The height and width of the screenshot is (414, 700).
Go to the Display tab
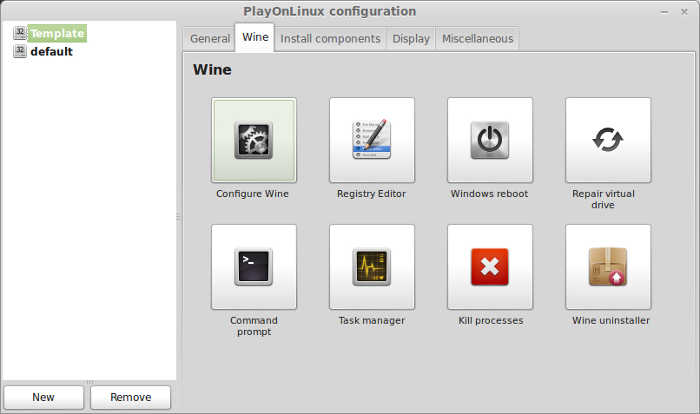[x=411, y=39]
